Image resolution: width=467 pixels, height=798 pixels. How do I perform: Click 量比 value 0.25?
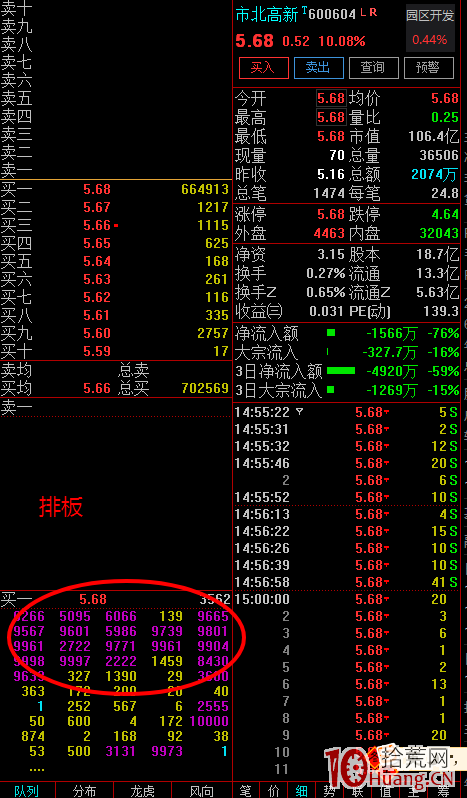point(445,118)
